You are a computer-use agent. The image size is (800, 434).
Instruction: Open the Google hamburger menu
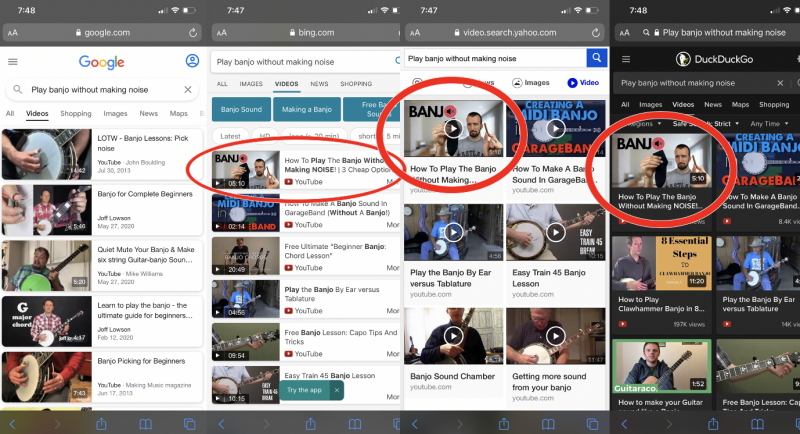tap(12, 61)
